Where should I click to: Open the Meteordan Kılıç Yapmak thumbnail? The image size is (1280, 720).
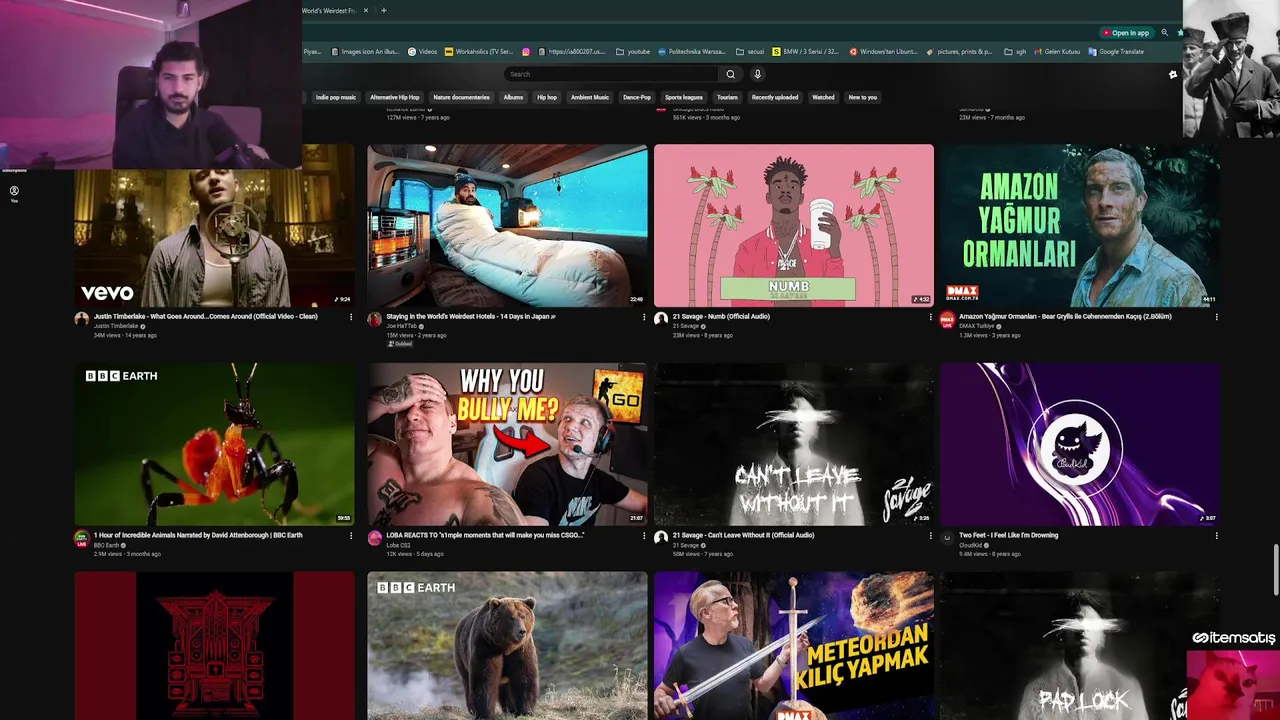coord(794,646)
